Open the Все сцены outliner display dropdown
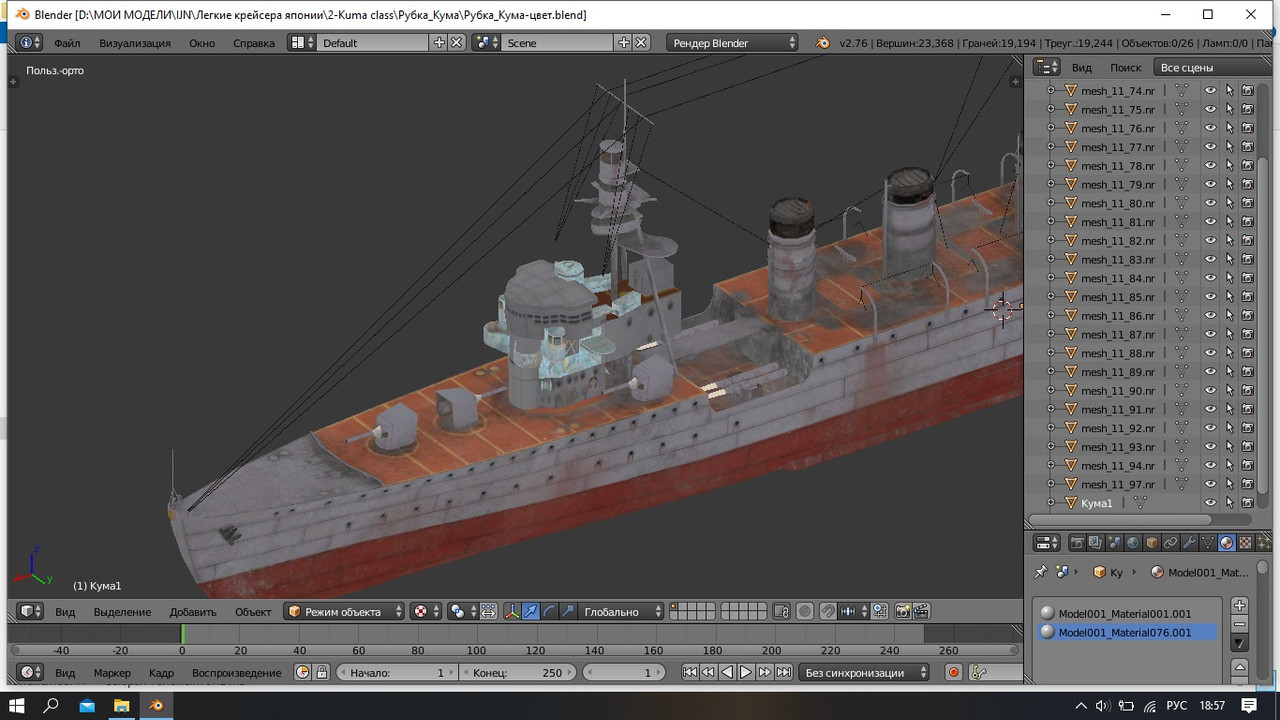Screen dimensions: 1280x720 pos(1214,67)
